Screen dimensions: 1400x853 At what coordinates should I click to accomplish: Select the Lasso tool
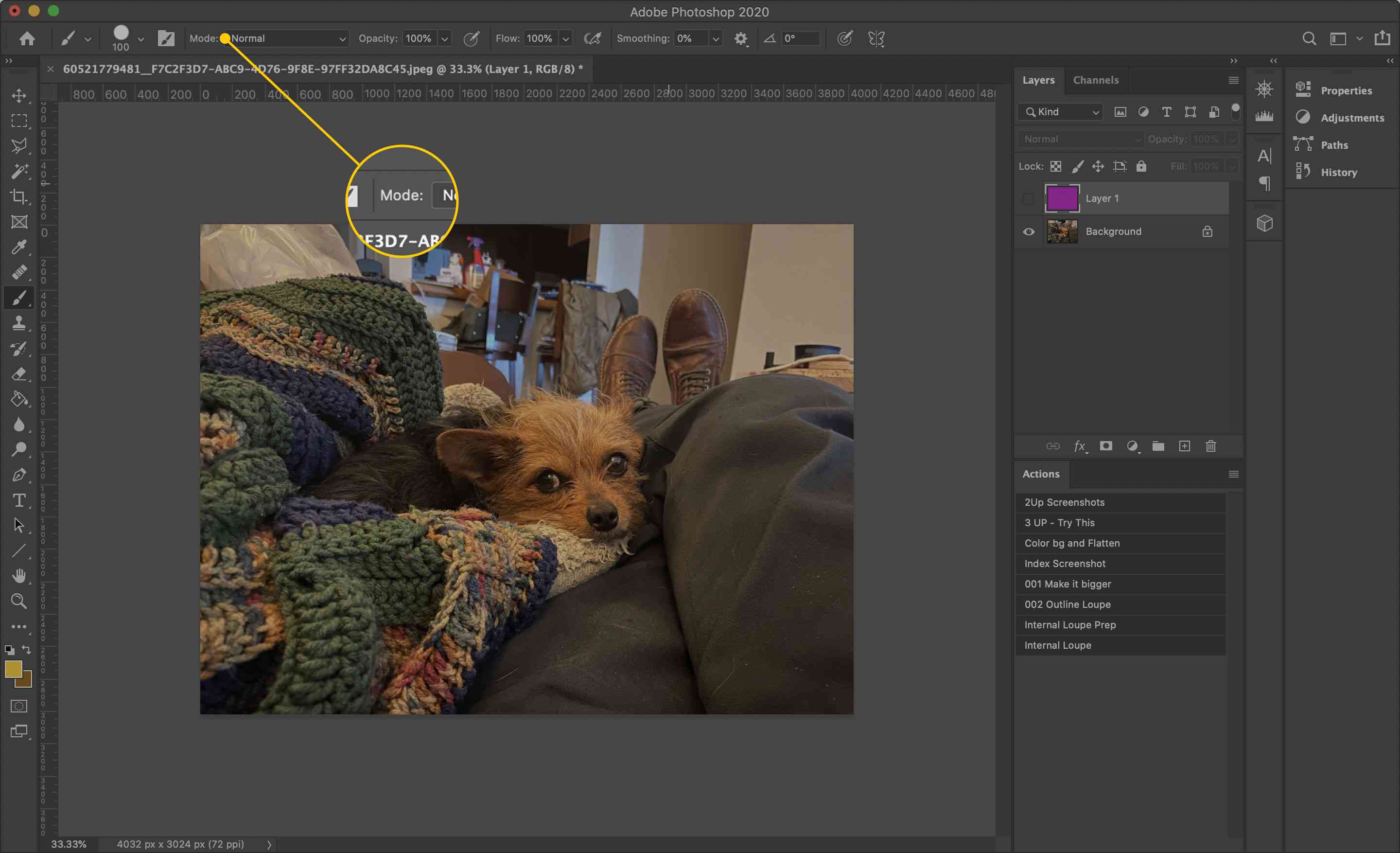tap(18, 144)
